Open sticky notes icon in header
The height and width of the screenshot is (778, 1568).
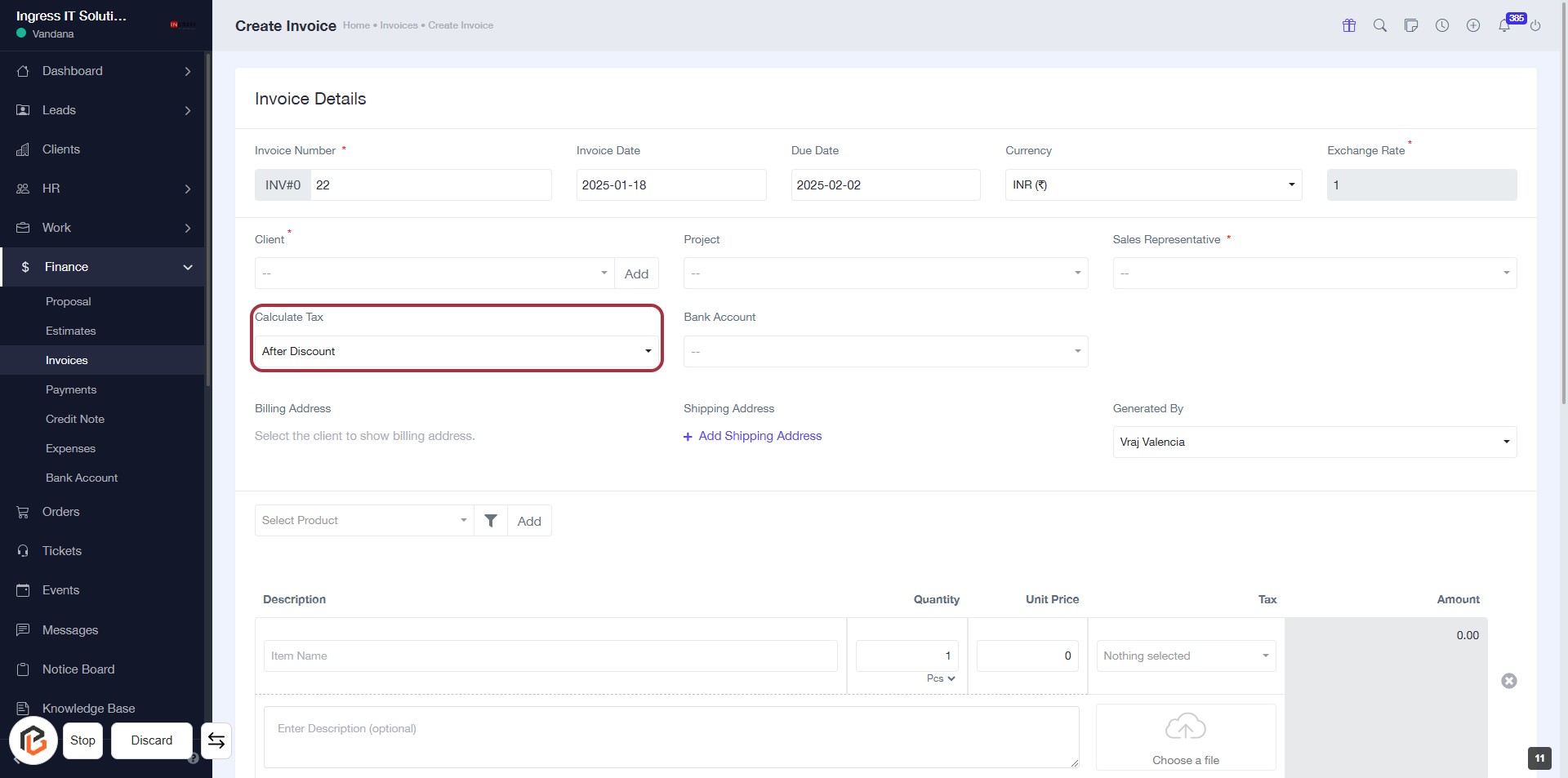tap(1411, 25)
